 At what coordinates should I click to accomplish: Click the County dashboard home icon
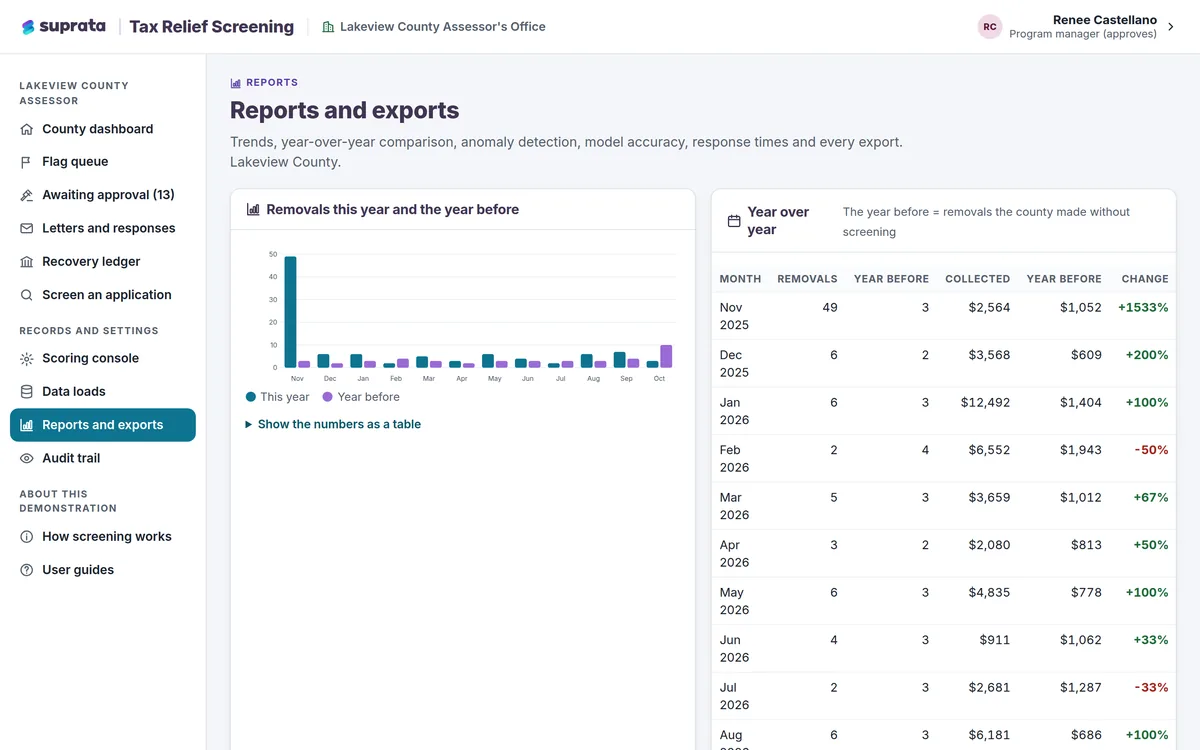pyautogui.click(x=27, y=129)
